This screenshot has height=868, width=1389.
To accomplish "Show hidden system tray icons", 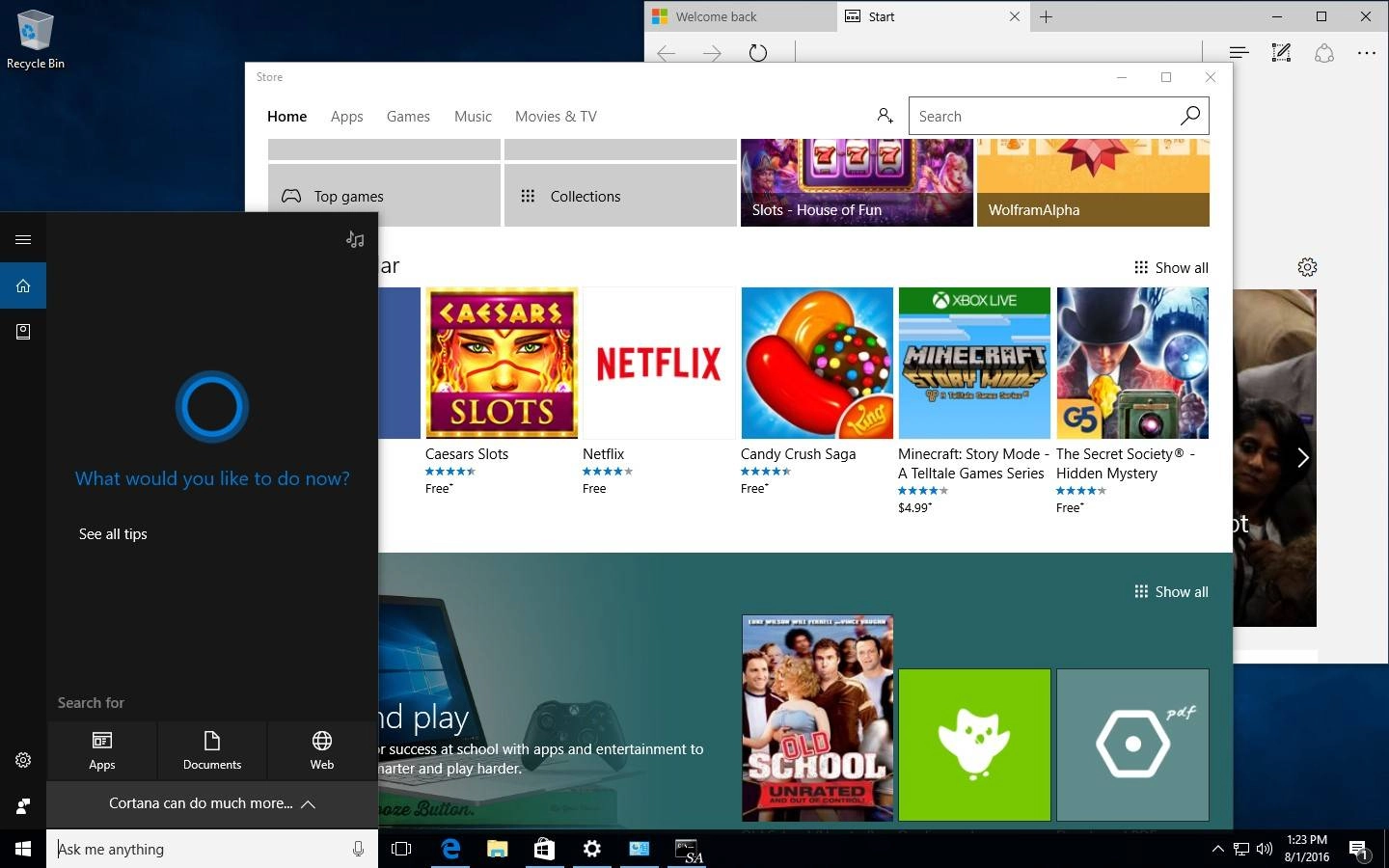I will tap(1217, 850).
